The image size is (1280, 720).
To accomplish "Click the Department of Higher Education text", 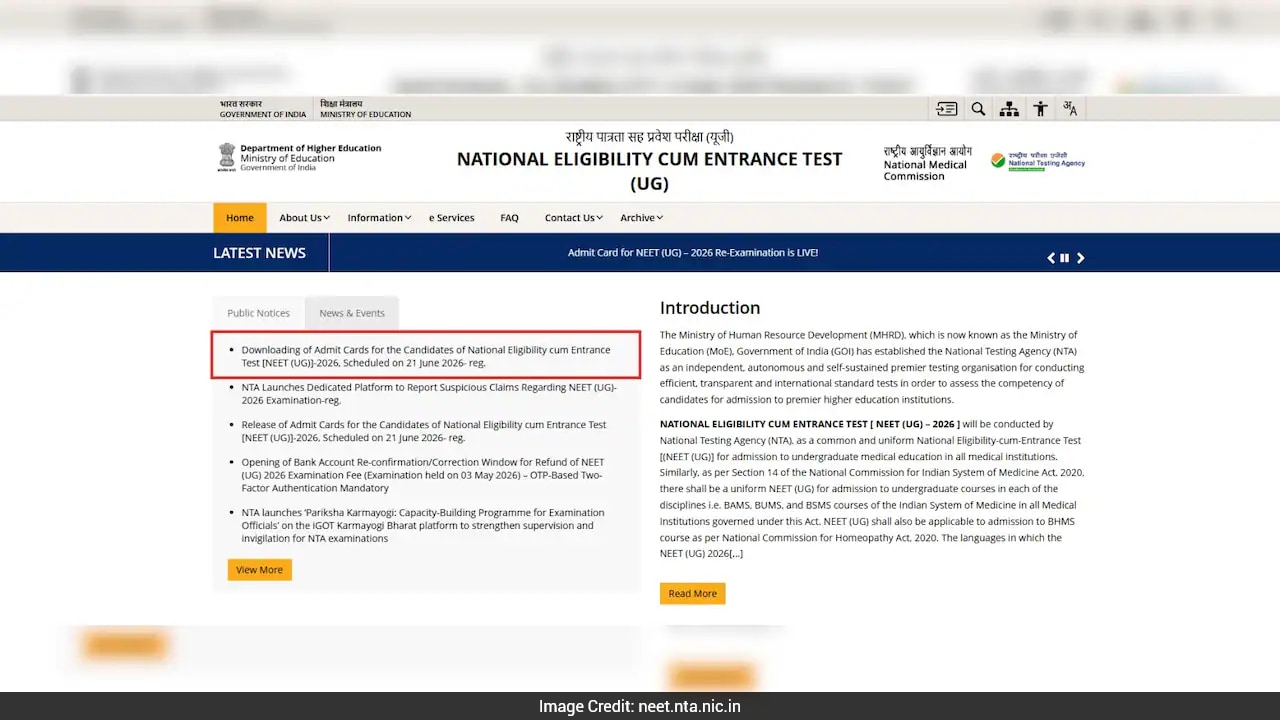I will pyautogui.click(x=311, y=148).
